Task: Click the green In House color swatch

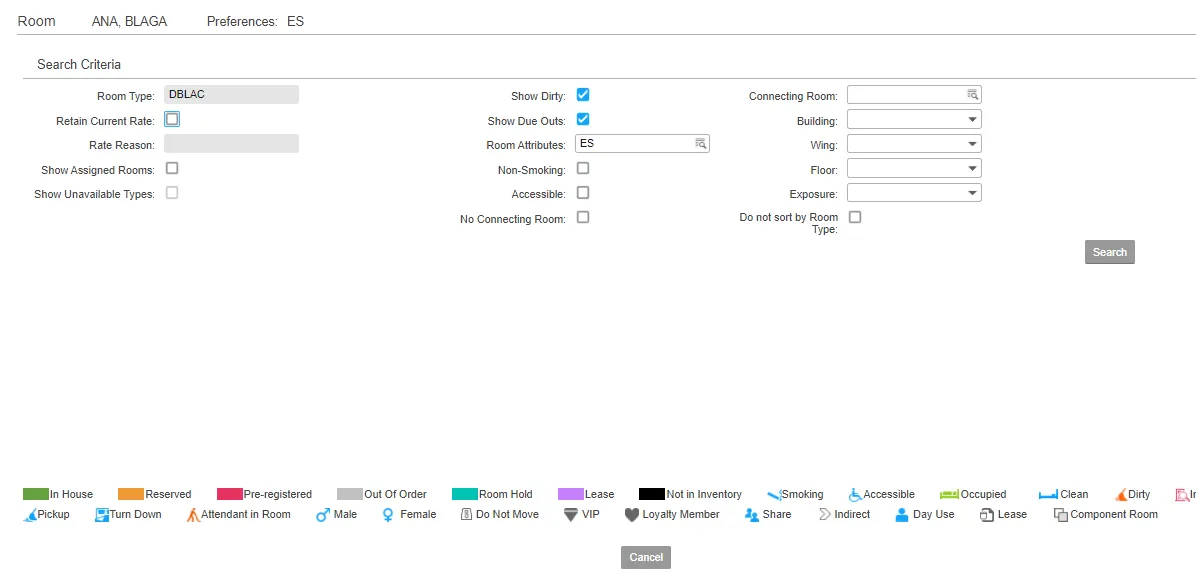Action: [x=36, y=494]
